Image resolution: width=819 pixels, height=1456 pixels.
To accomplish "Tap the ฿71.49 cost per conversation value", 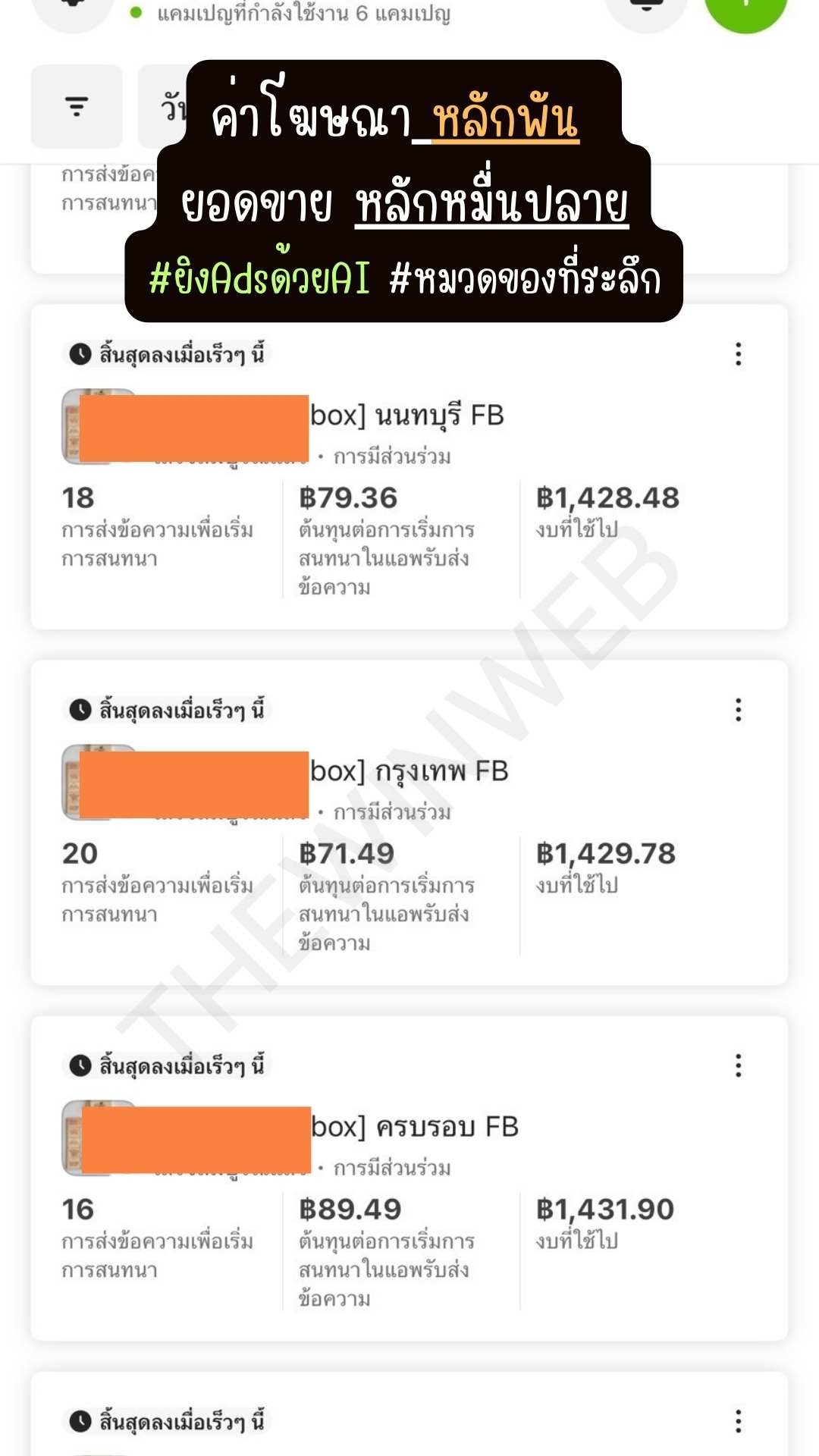I will coord(347,854).
